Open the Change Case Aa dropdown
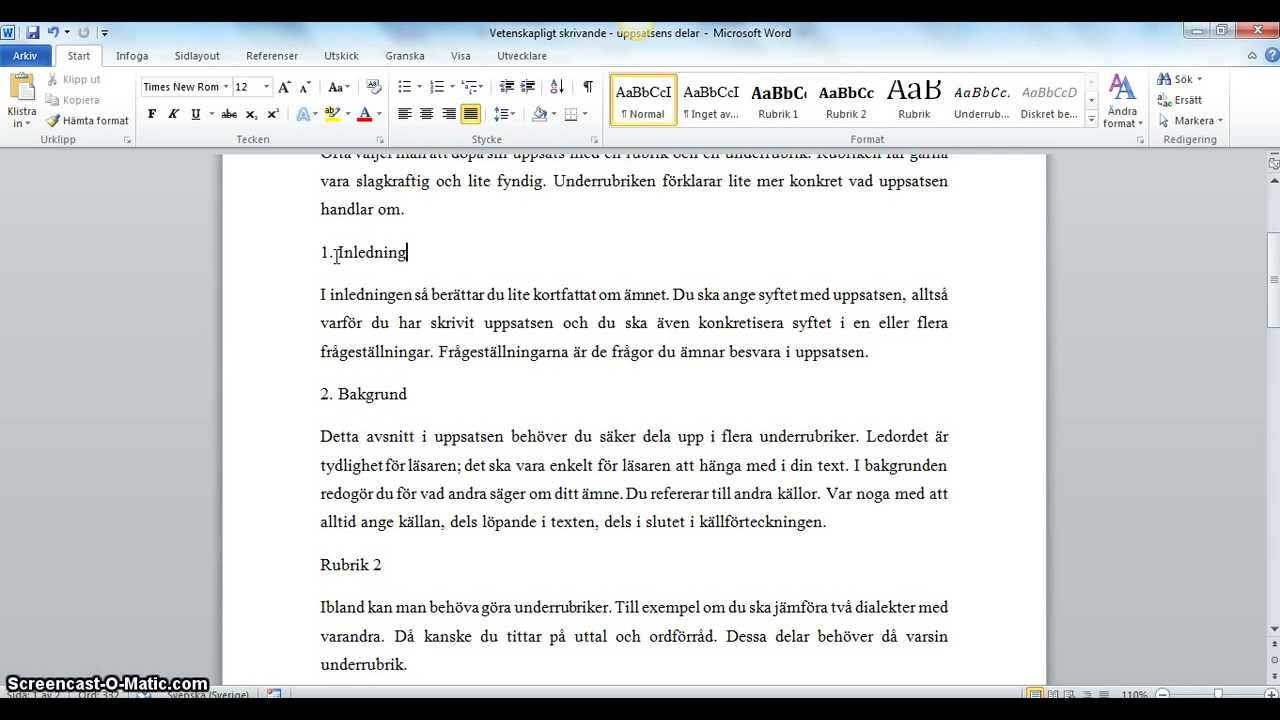 click(x=339, y=87)
